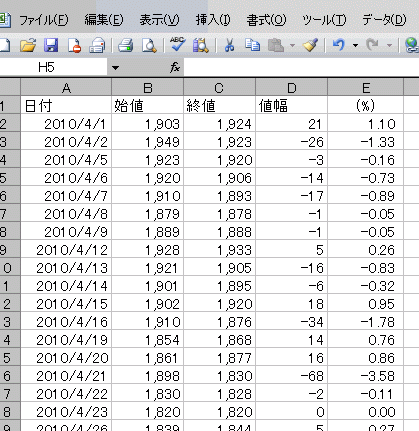419x431 pixels.
Task: Open the データ(D) menu
Action: [384, 20]
